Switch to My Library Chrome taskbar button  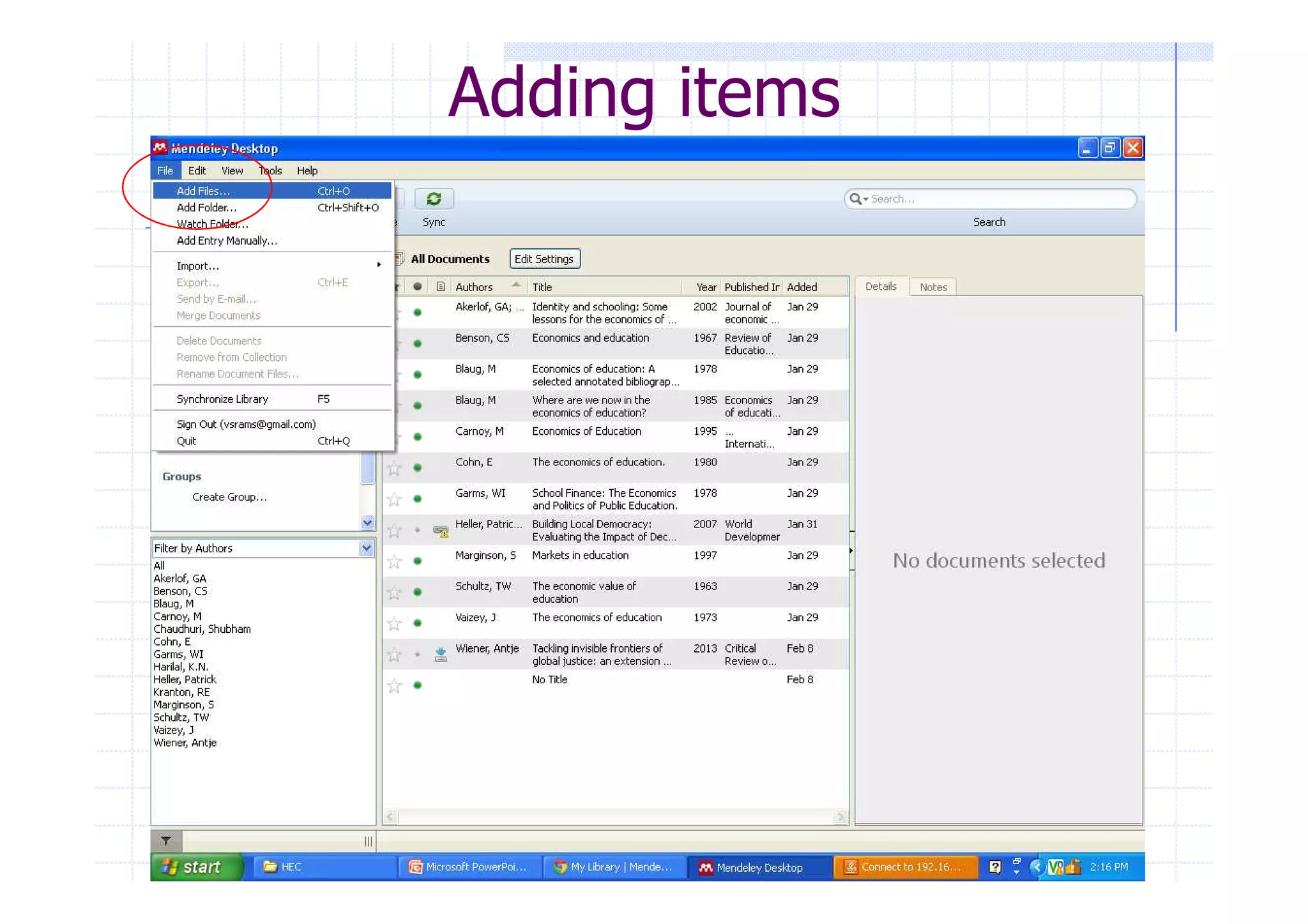(614, 867)
